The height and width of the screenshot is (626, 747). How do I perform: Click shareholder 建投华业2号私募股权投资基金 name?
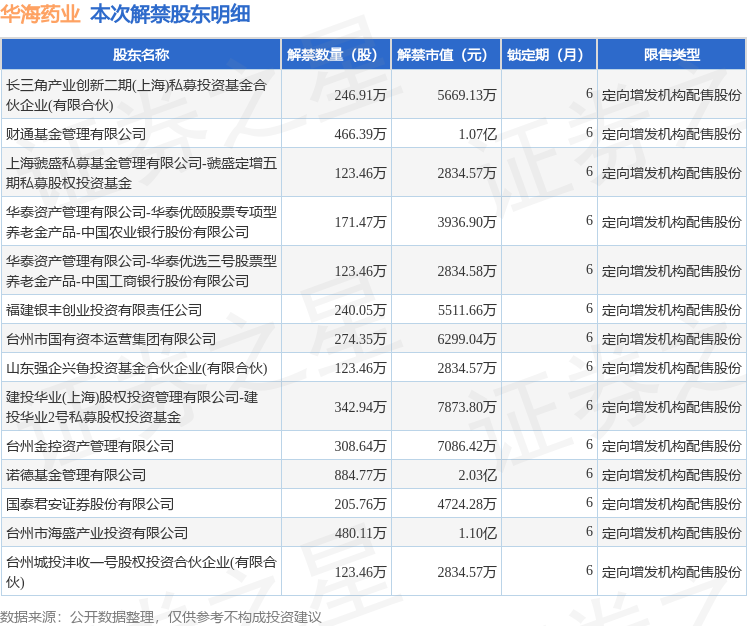(132, 407)
